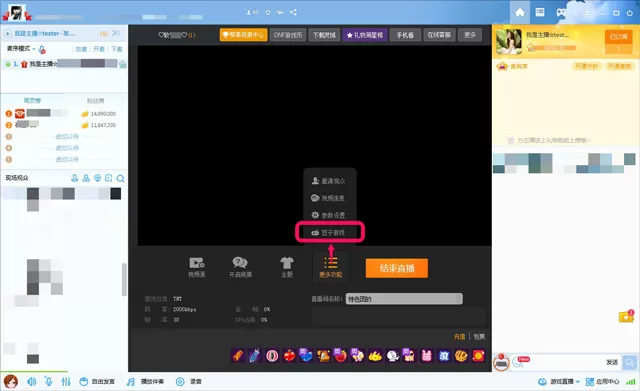Collapse the channel panel double-chevron

[116, 33]
